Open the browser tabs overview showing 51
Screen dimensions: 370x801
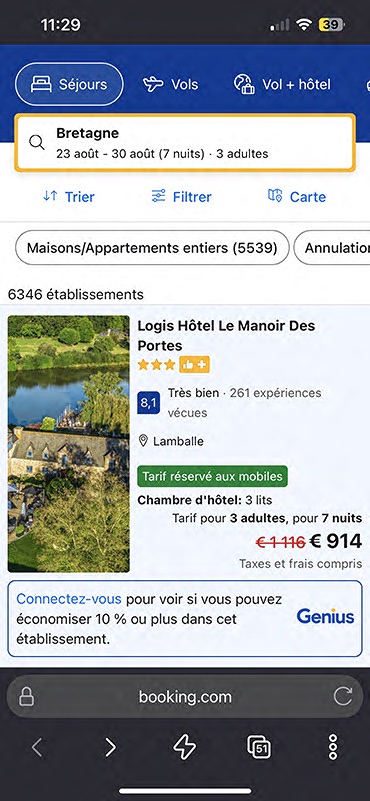click(x=259, y=748)
